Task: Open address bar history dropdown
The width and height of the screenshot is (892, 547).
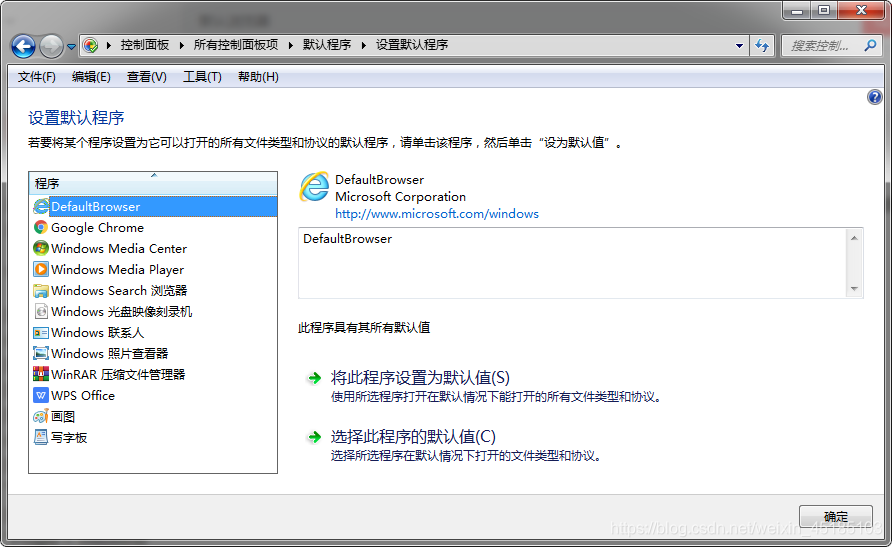Action: click(739, 45)
